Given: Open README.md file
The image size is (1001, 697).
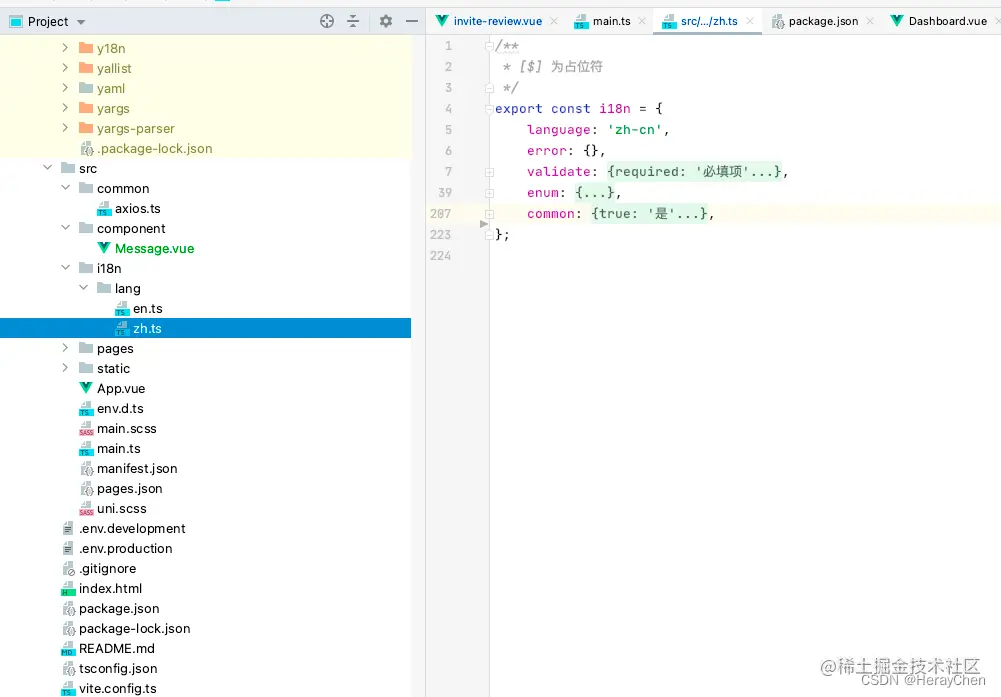Looking at the screenshot, I should 117,648.
